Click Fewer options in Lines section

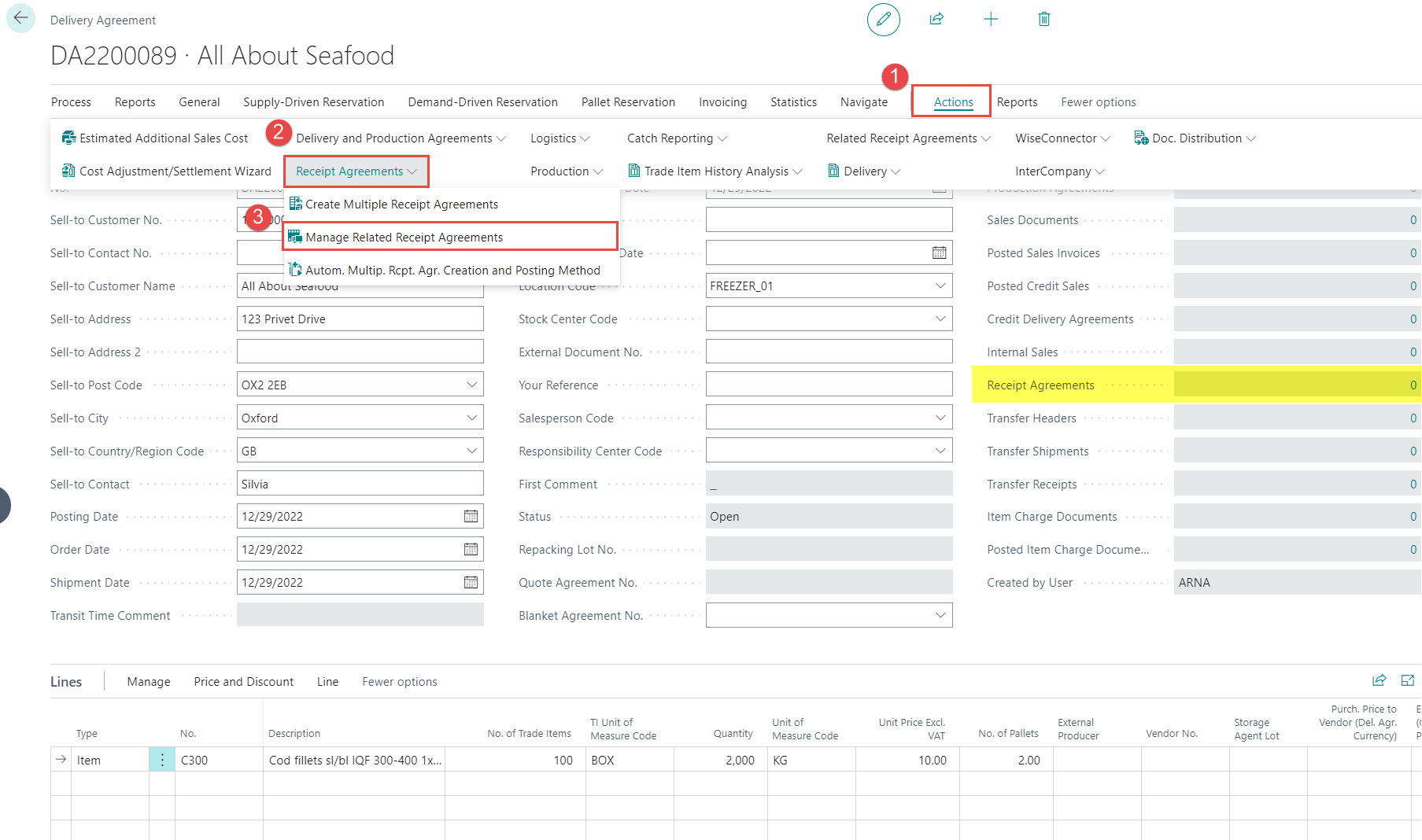[x=399, y=682]
